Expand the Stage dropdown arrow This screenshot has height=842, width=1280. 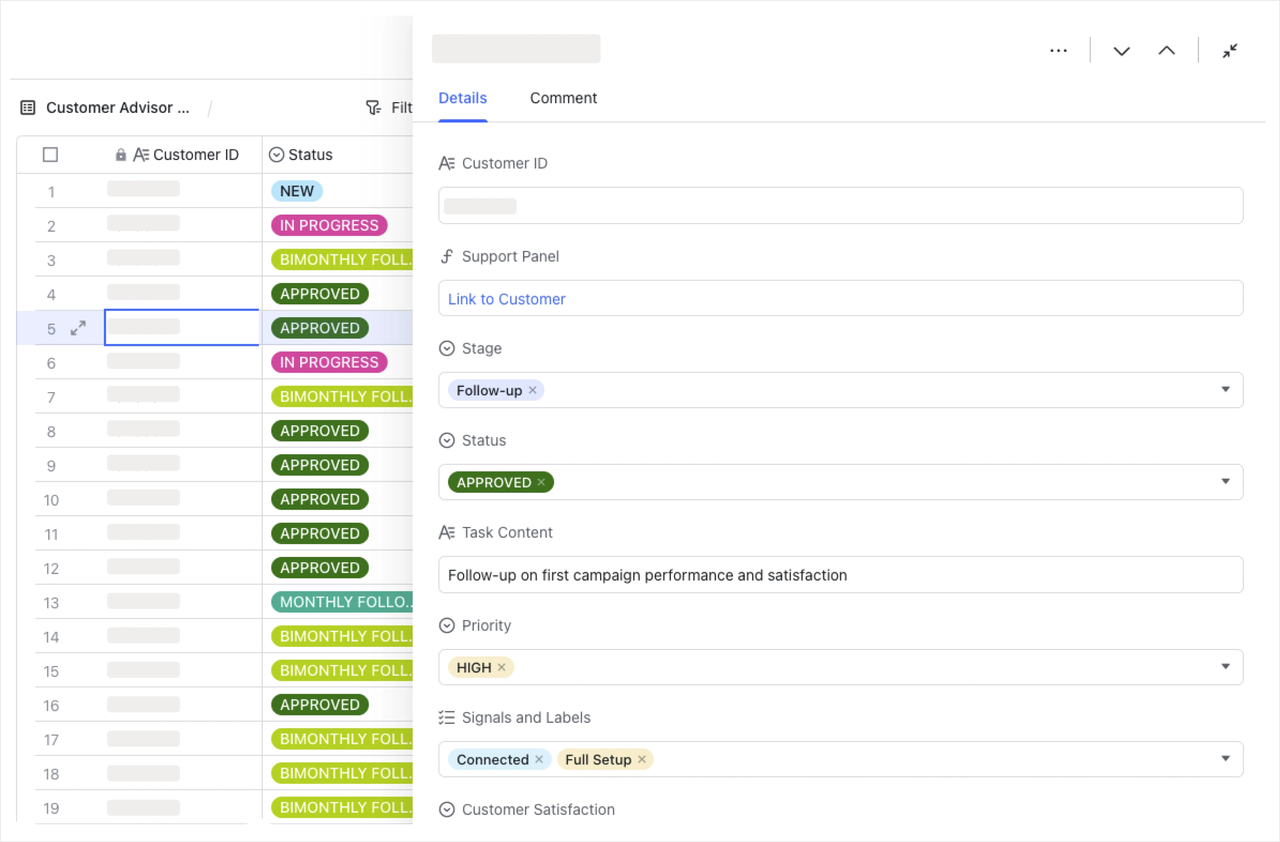1225,390
